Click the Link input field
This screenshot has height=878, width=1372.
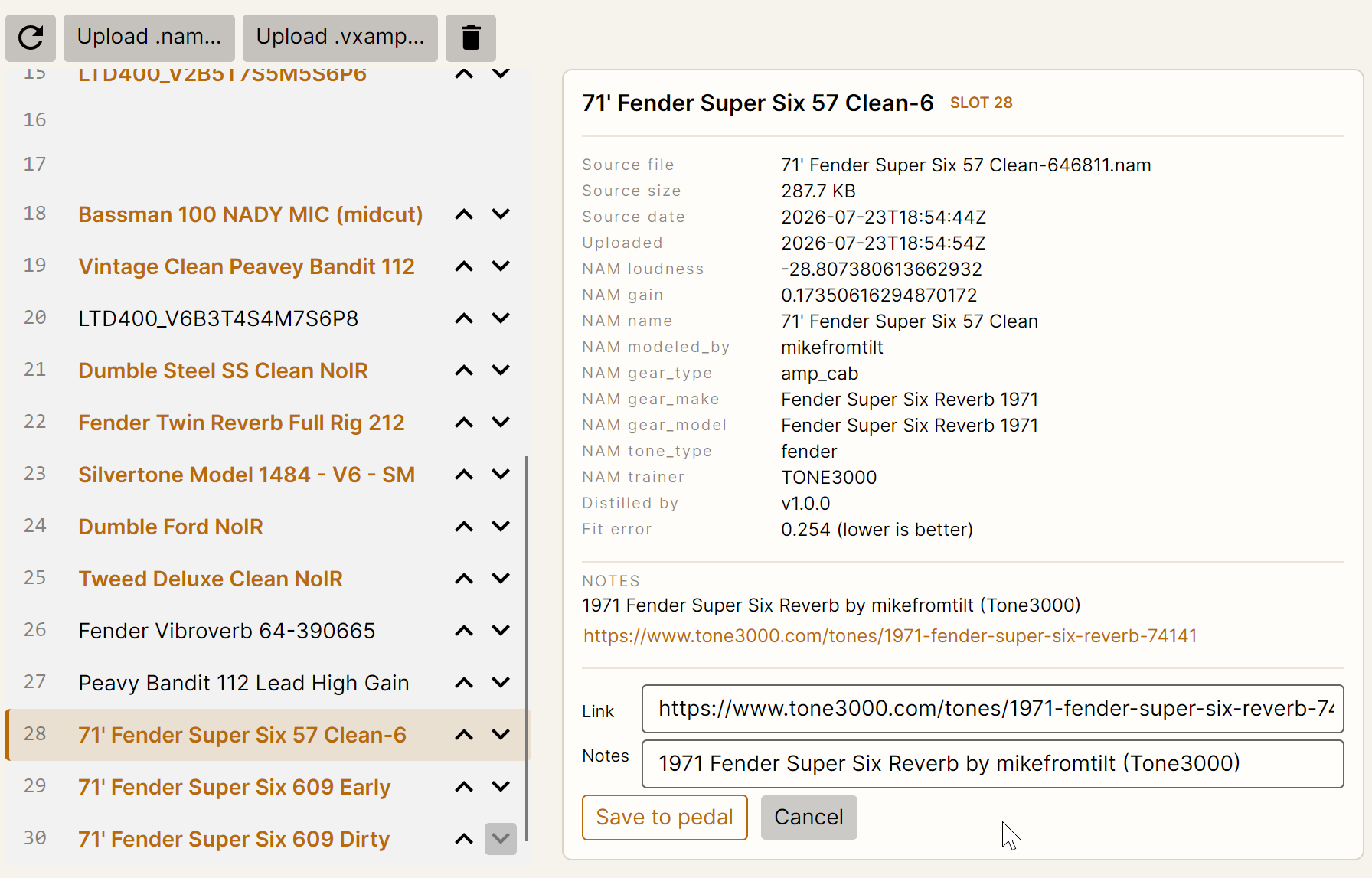[992, 709]
